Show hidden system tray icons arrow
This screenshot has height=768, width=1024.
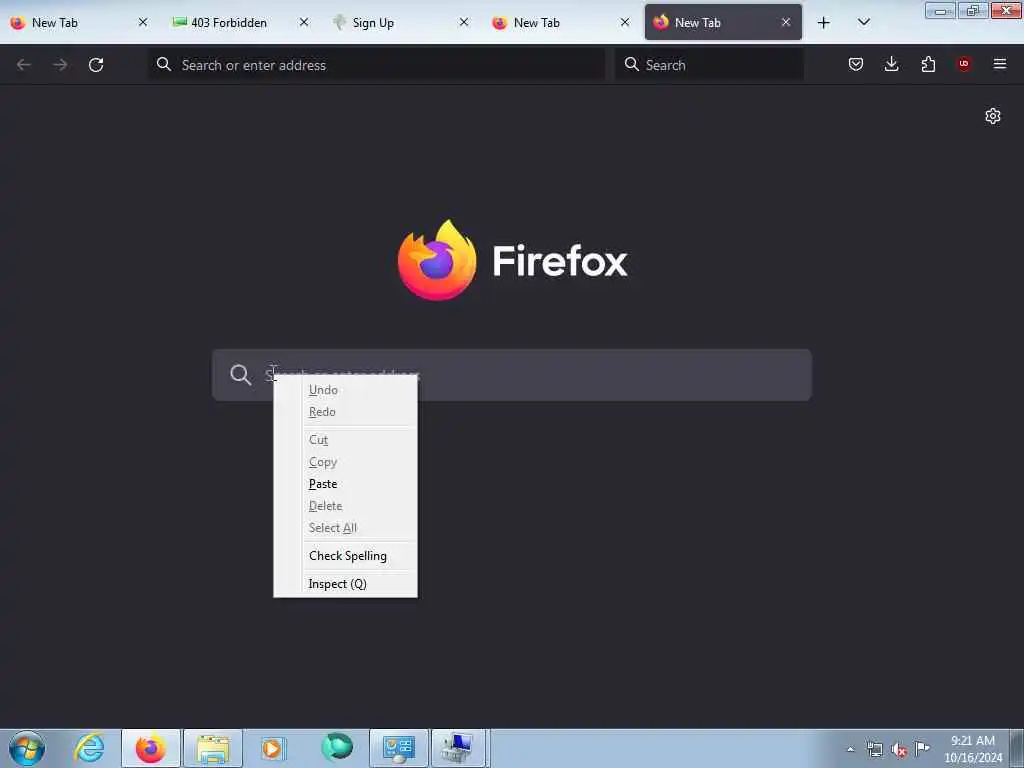[x=850, y=749]
